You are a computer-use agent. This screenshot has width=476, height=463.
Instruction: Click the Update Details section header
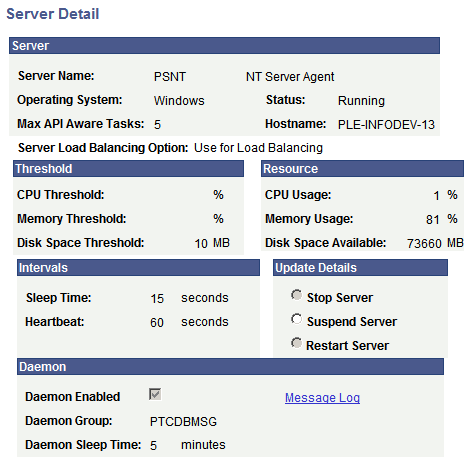(360, 268)
